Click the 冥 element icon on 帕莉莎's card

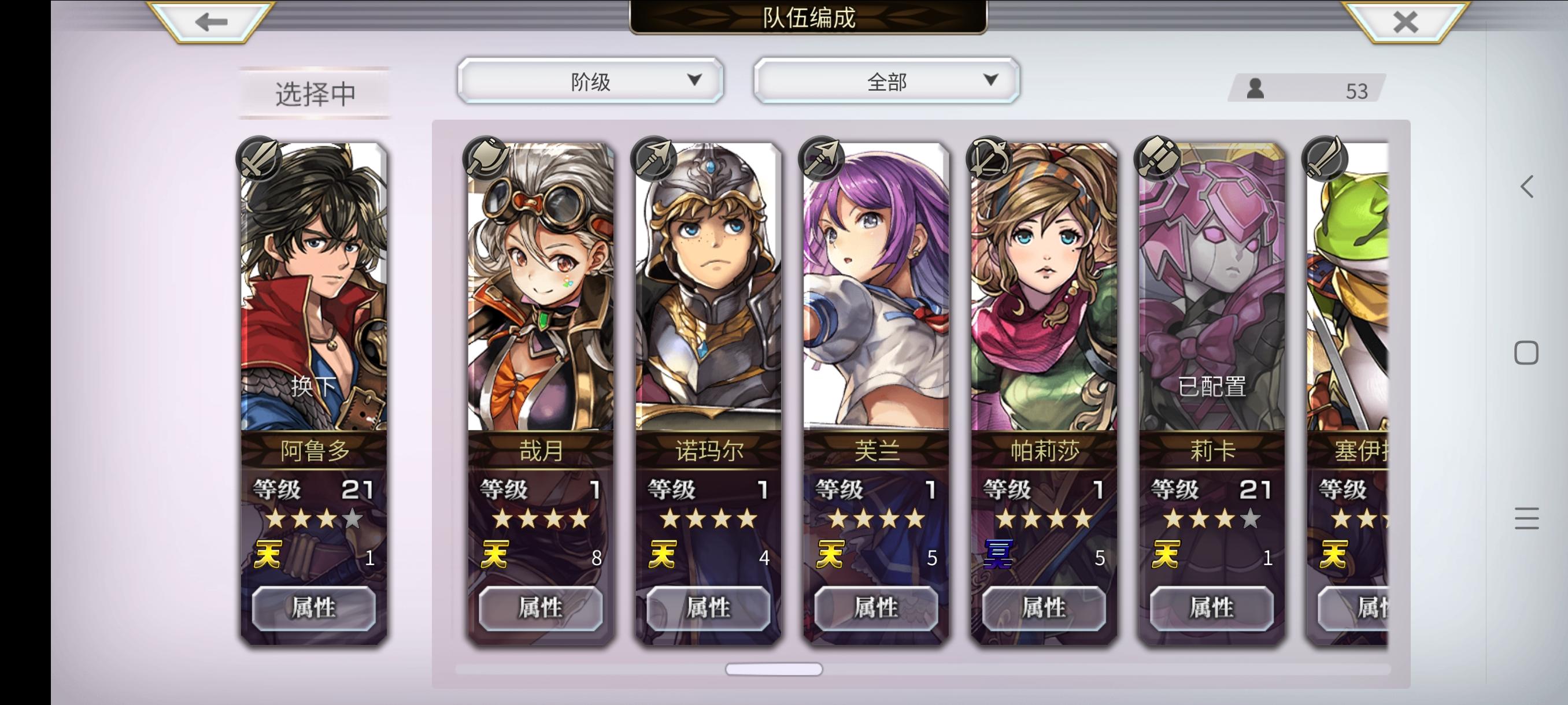pyautogui.click(x=999, y=554)
